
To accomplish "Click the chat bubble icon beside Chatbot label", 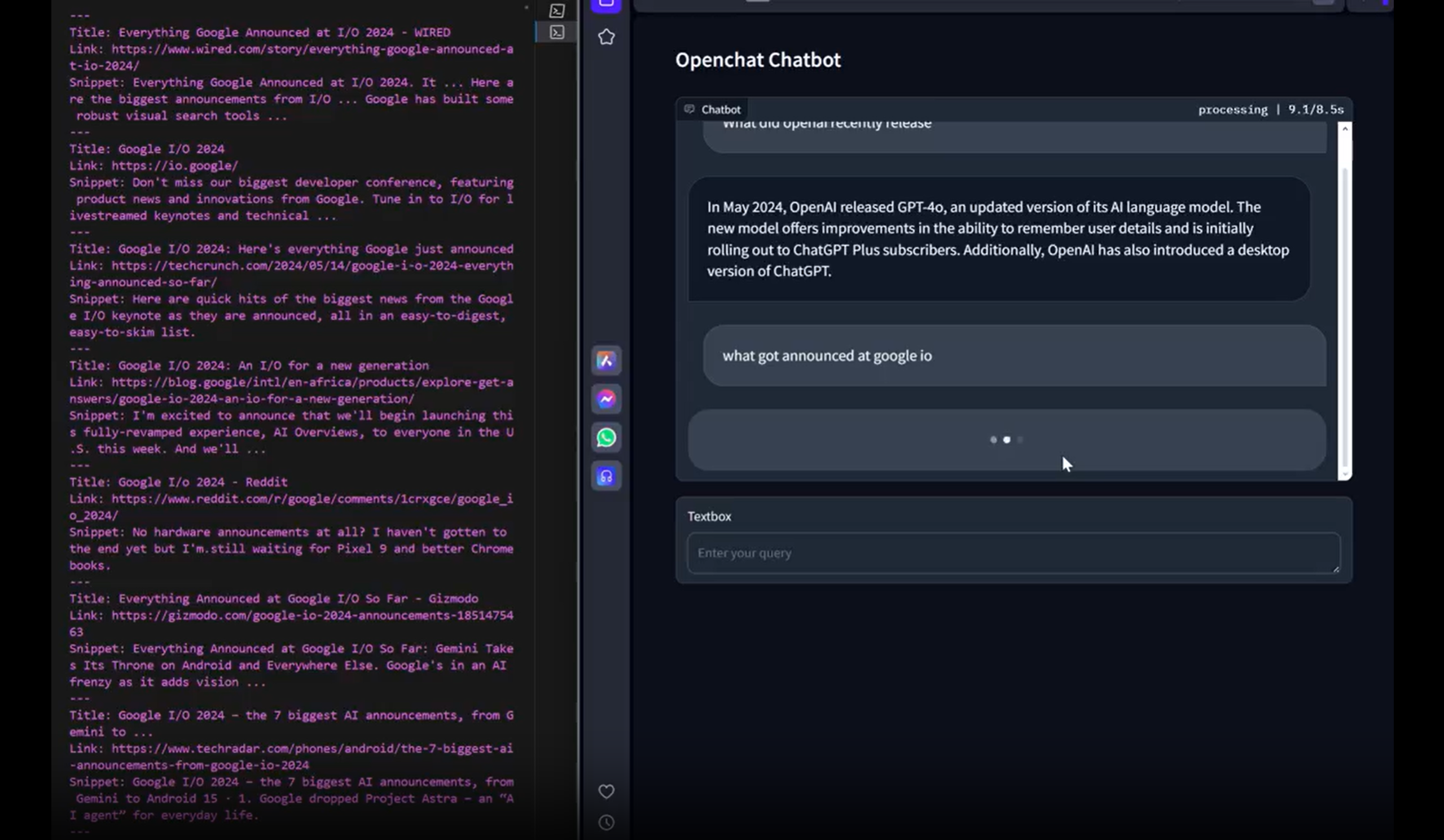I will click(690, 109).
